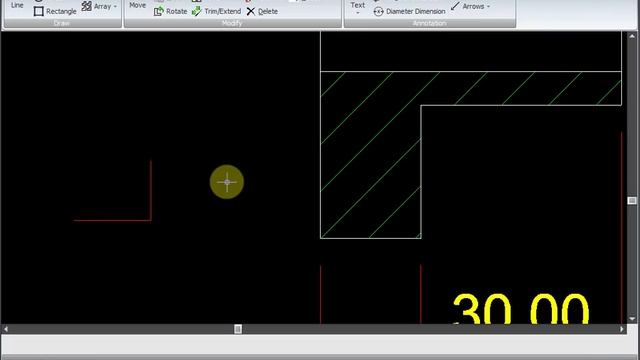Click the horizontal scrollbar thumb
640x360 pixels.
point(238,329)
